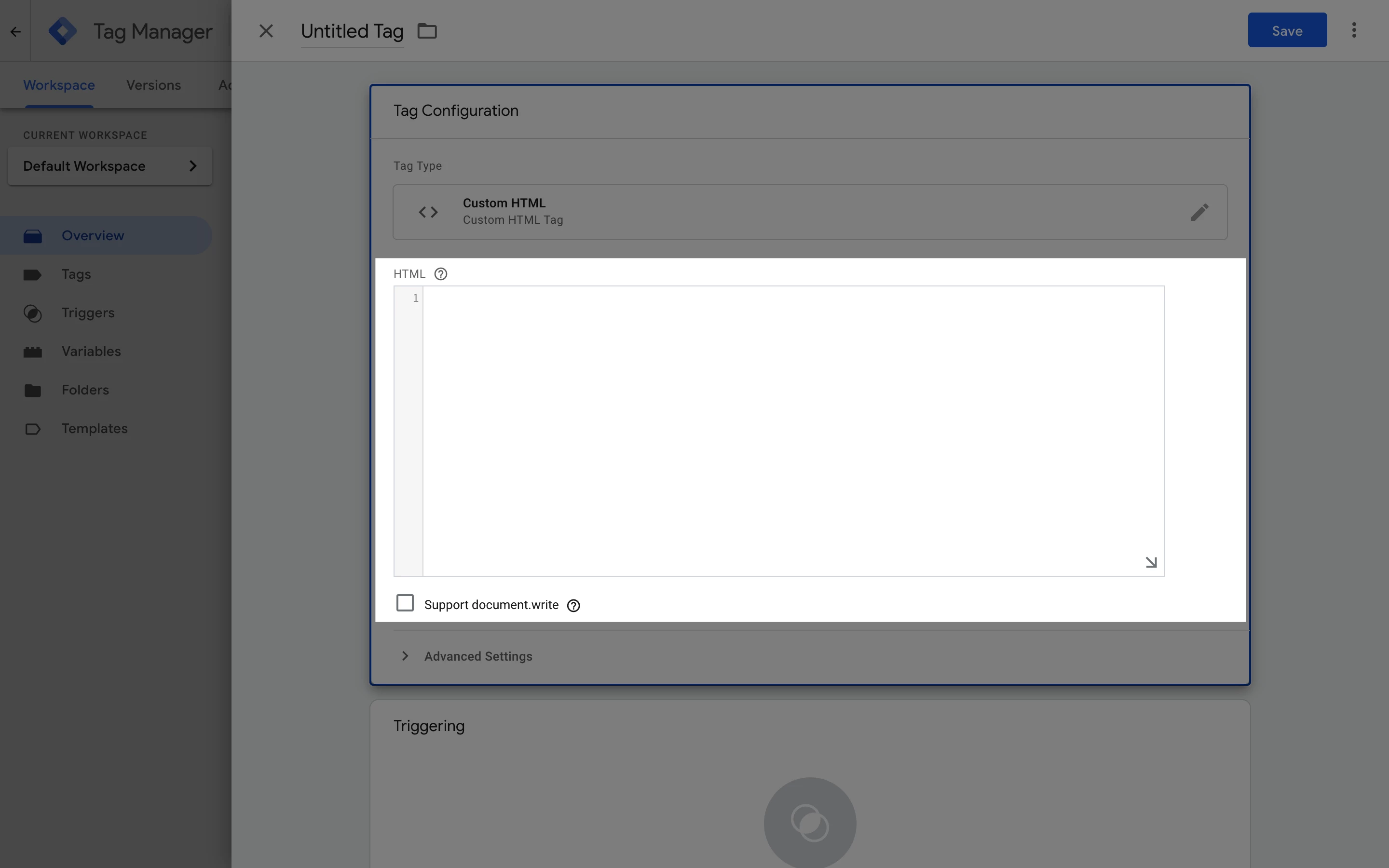Switch to the Versions tab
Viewport: 1389px width, 868px height.
coord(153,85)
